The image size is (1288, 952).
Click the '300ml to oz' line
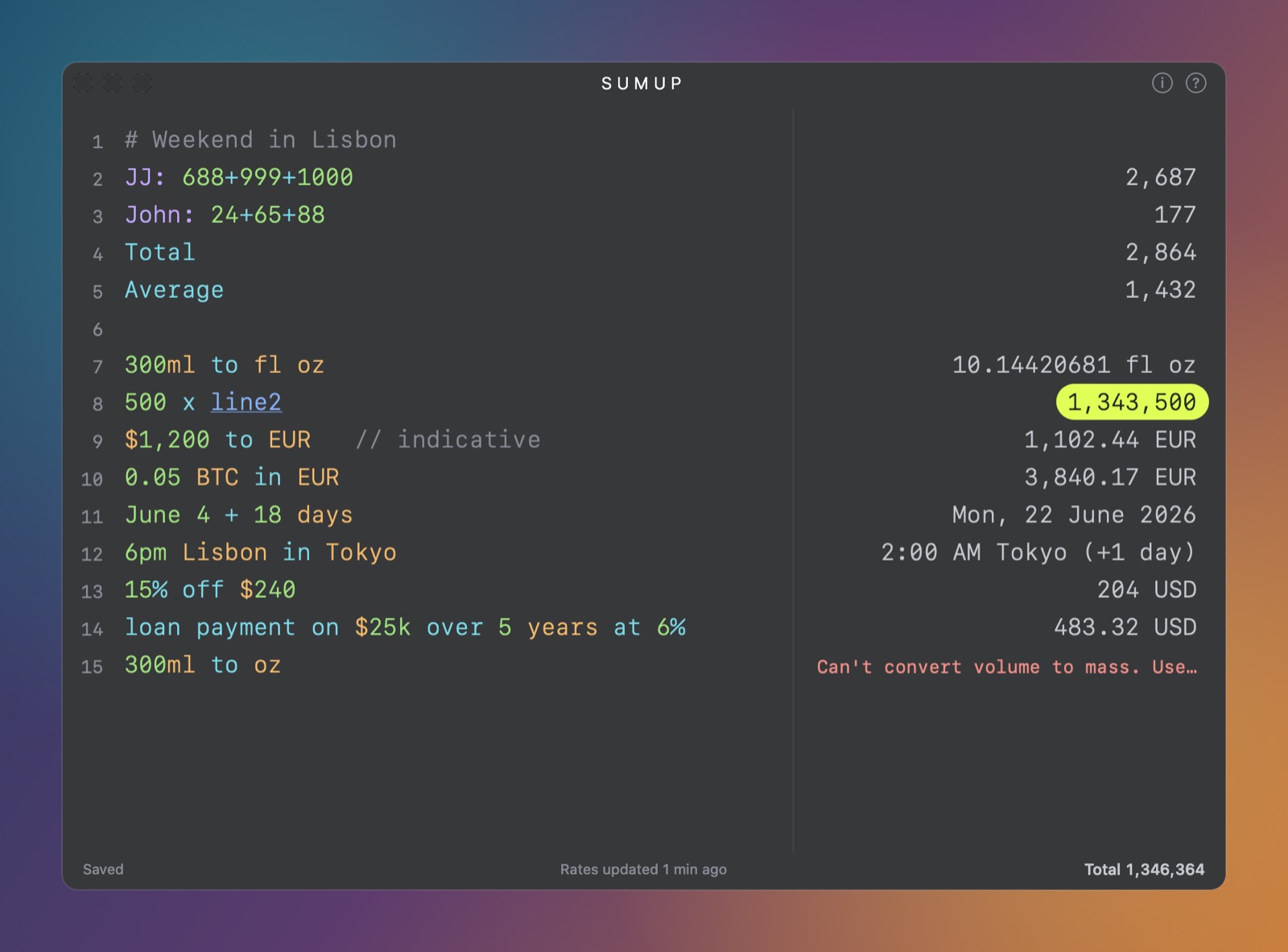point(203,665)
